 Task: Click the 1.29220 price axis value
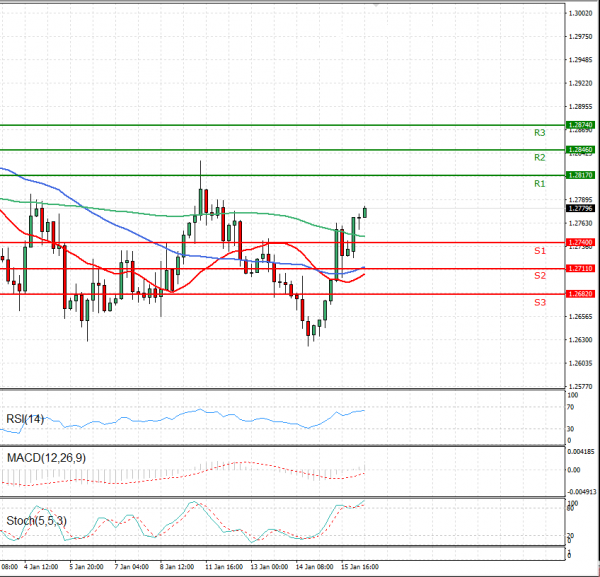click(580, 83)
